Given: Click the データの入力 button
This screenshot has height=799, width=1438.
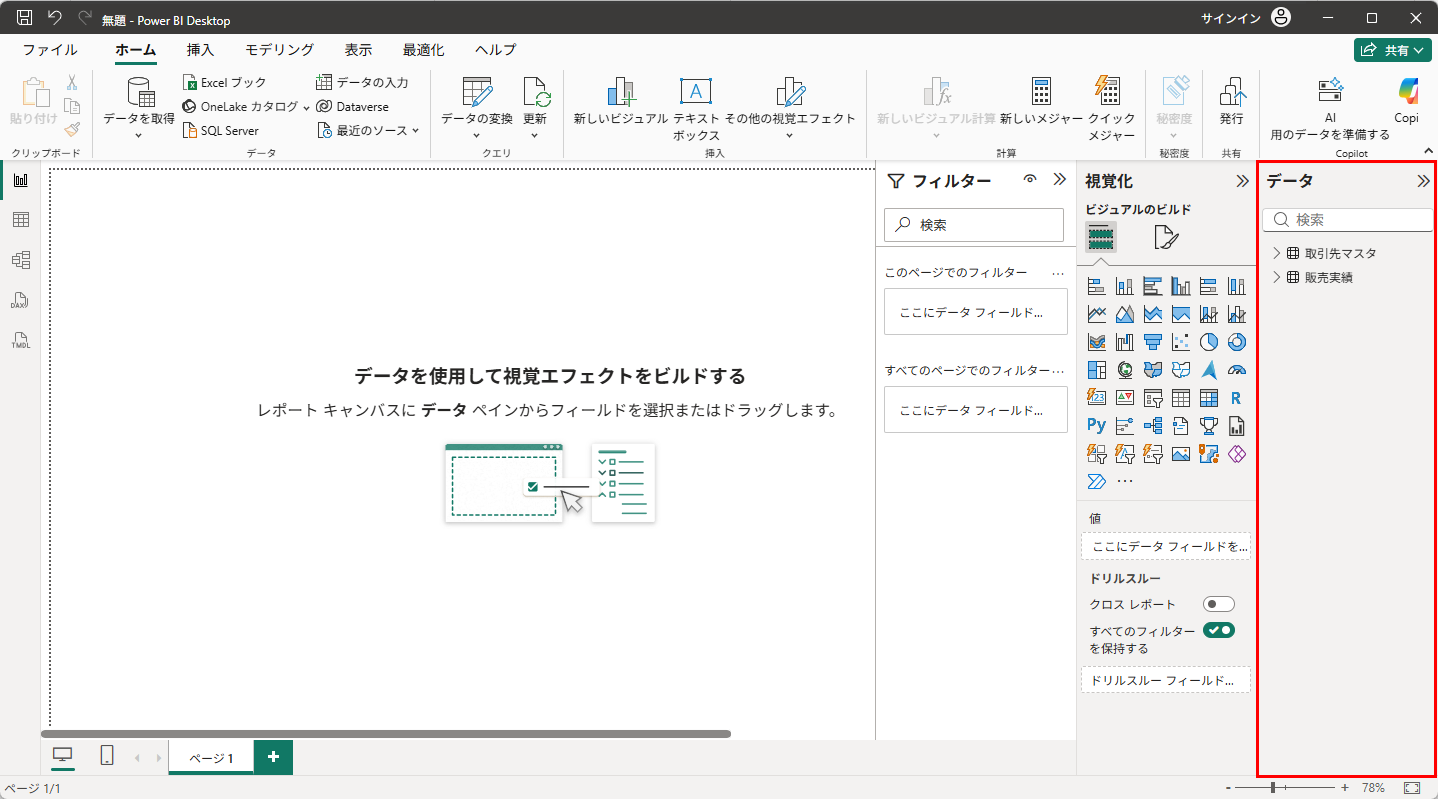Looking at the screenshot, I should tap(362, 83).
